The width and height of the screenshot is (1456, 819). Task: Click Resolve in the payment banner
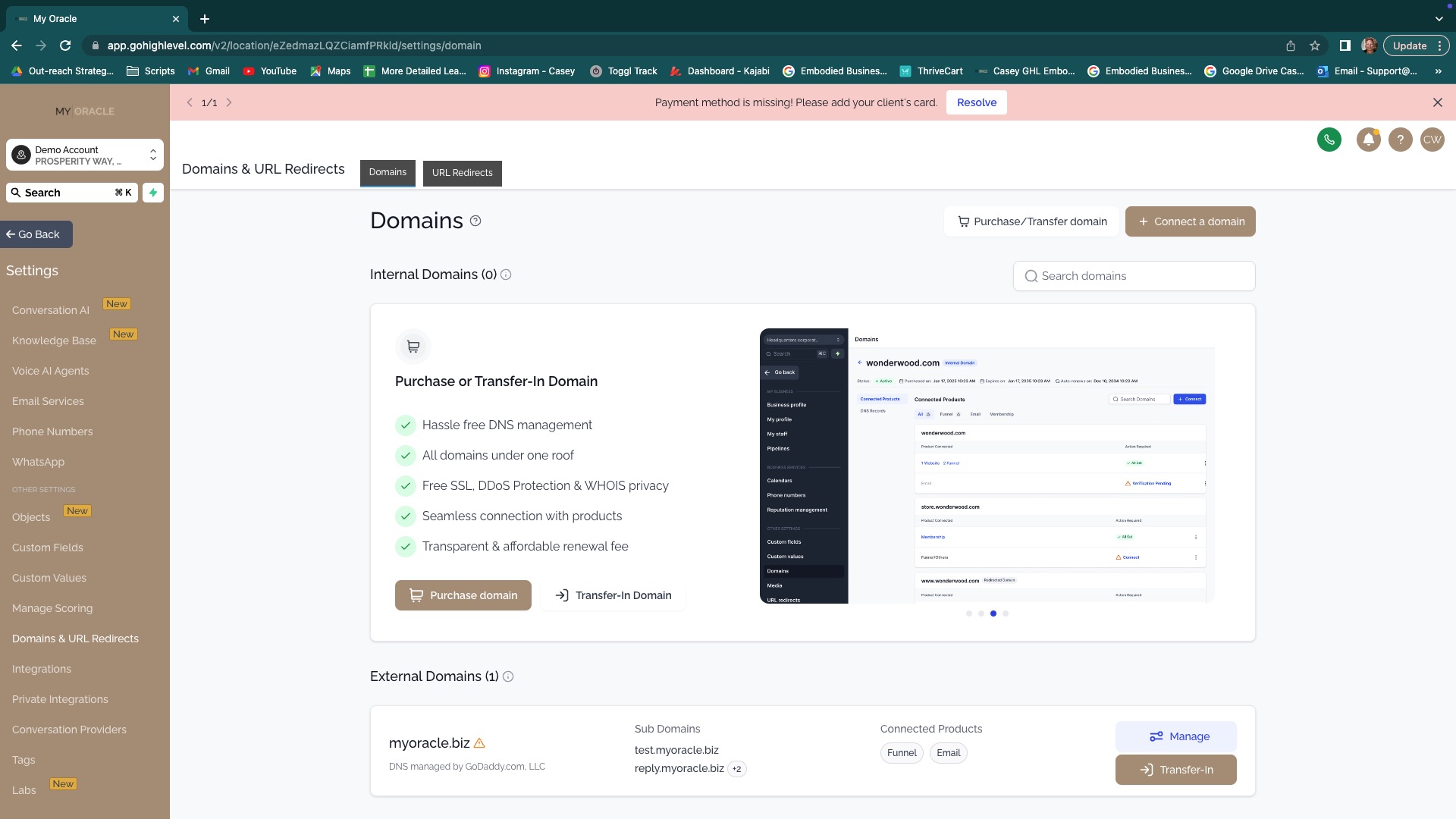coord(976,102)
